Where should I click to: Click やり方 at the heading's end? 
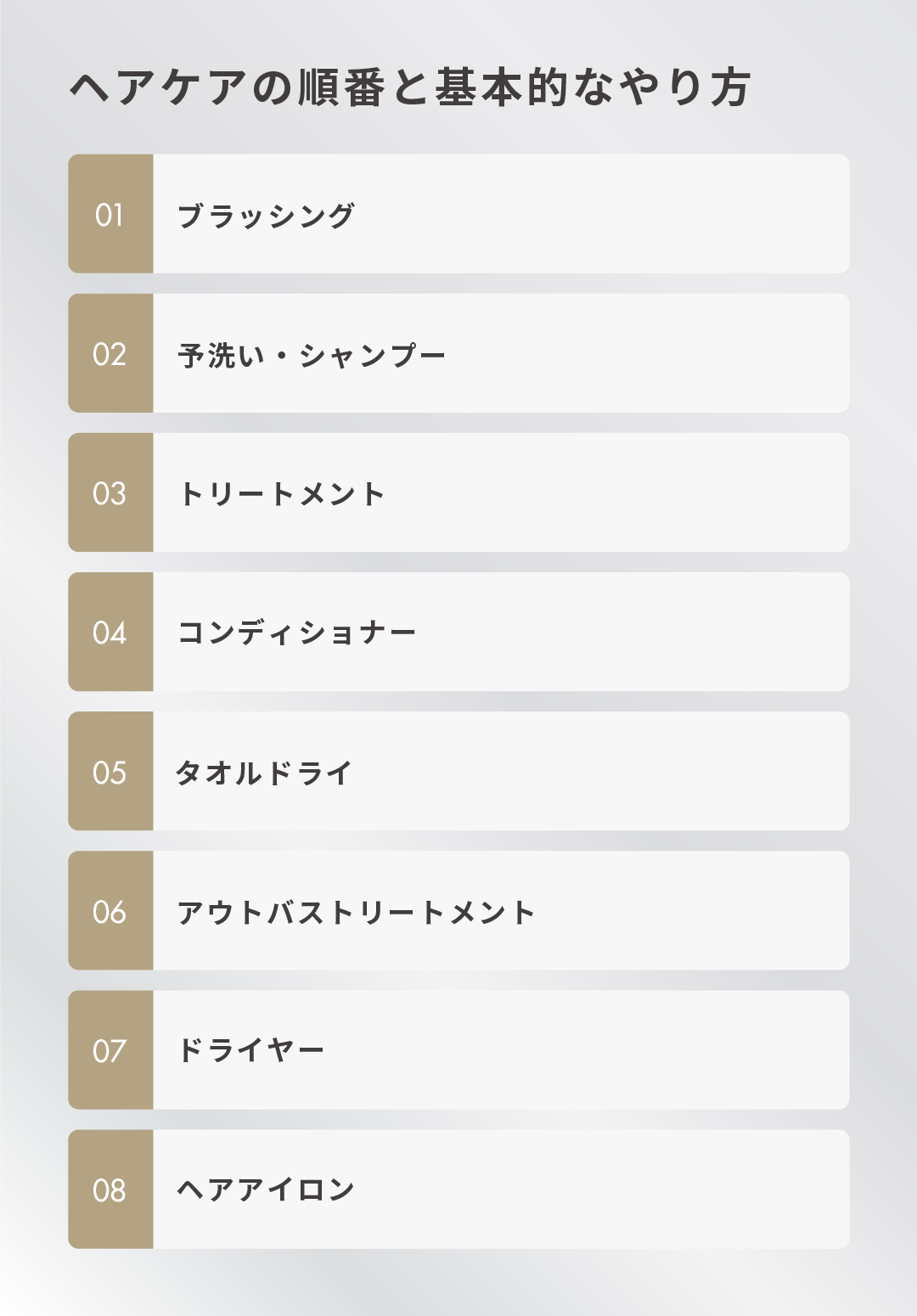tap(684, 88)
